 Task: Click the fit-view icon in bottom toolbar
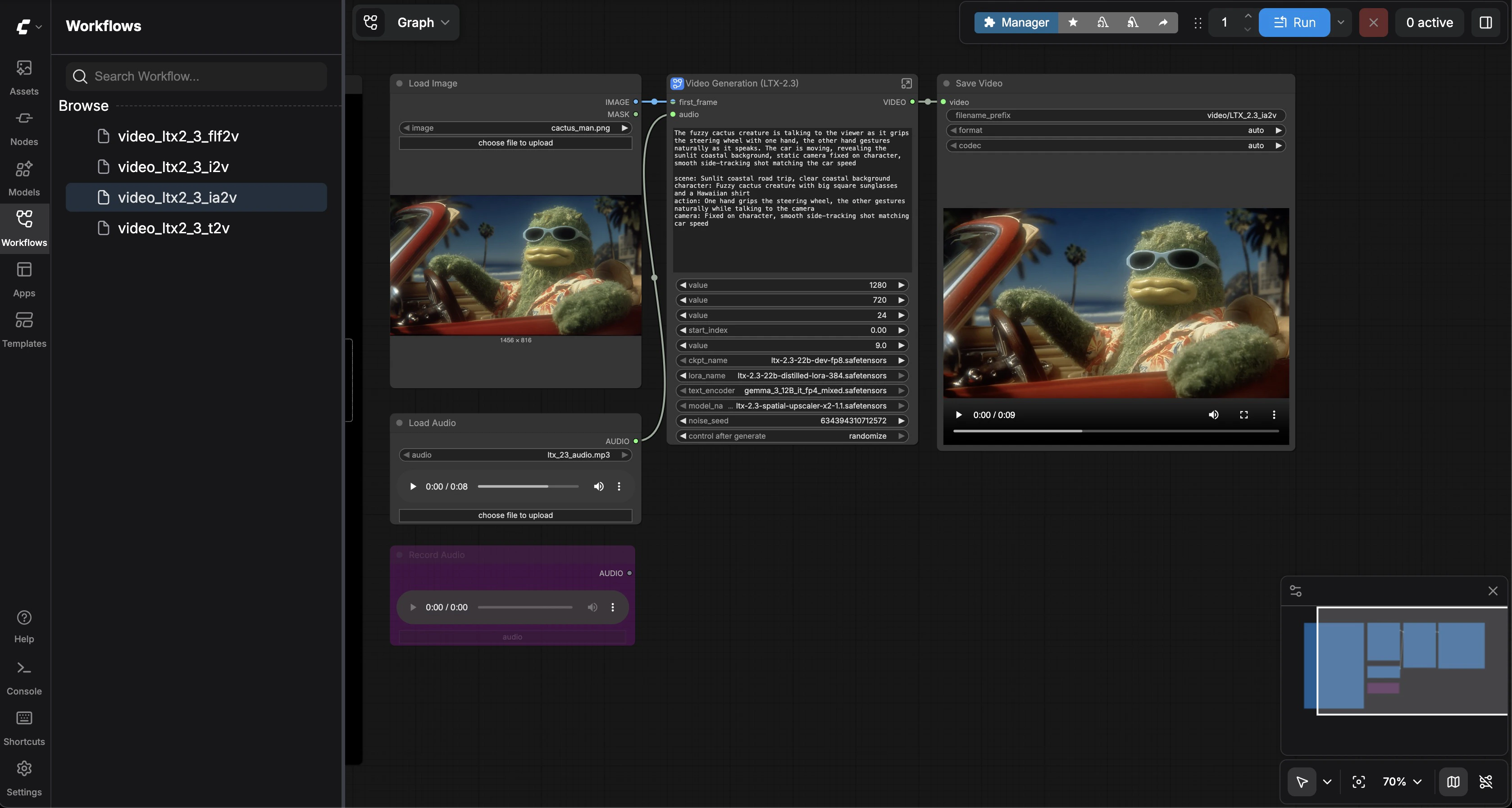(x=1359, y=781)
